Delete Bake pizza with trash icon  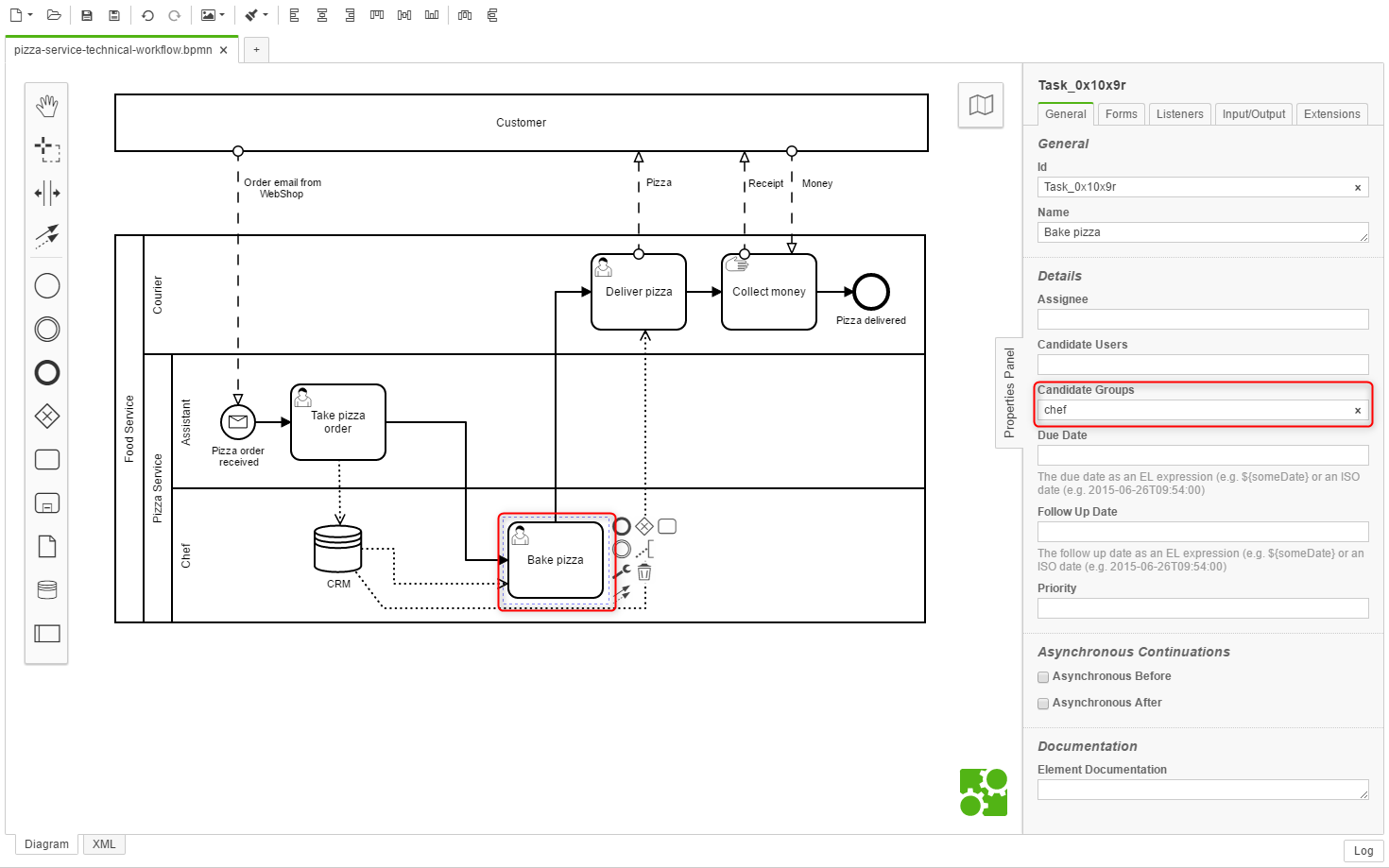(x=644, y=572)
